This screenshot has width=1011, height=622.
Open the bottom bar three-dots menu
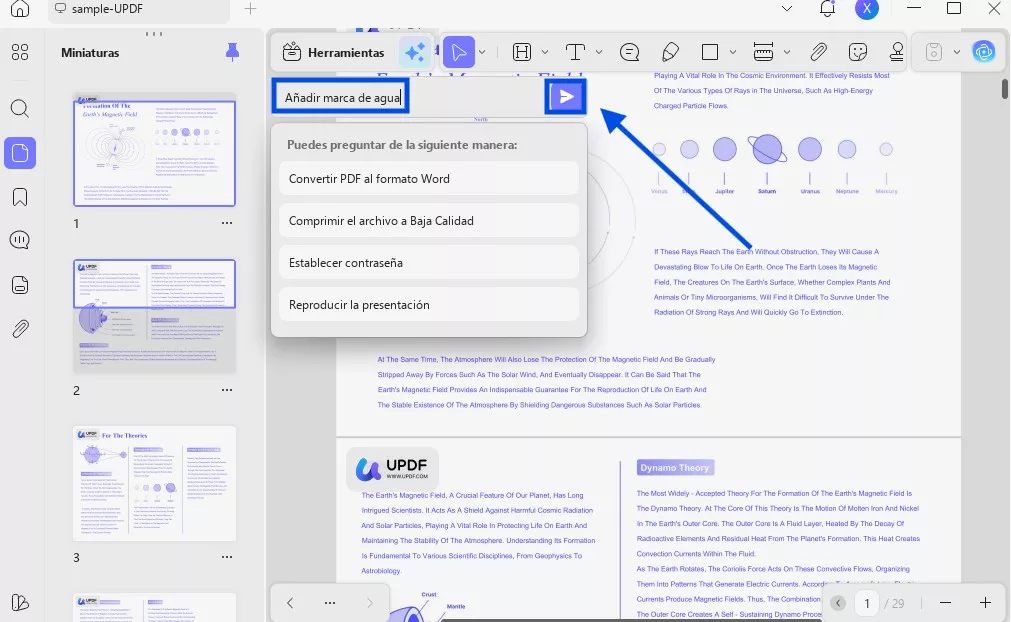click(x=330, y=603)
